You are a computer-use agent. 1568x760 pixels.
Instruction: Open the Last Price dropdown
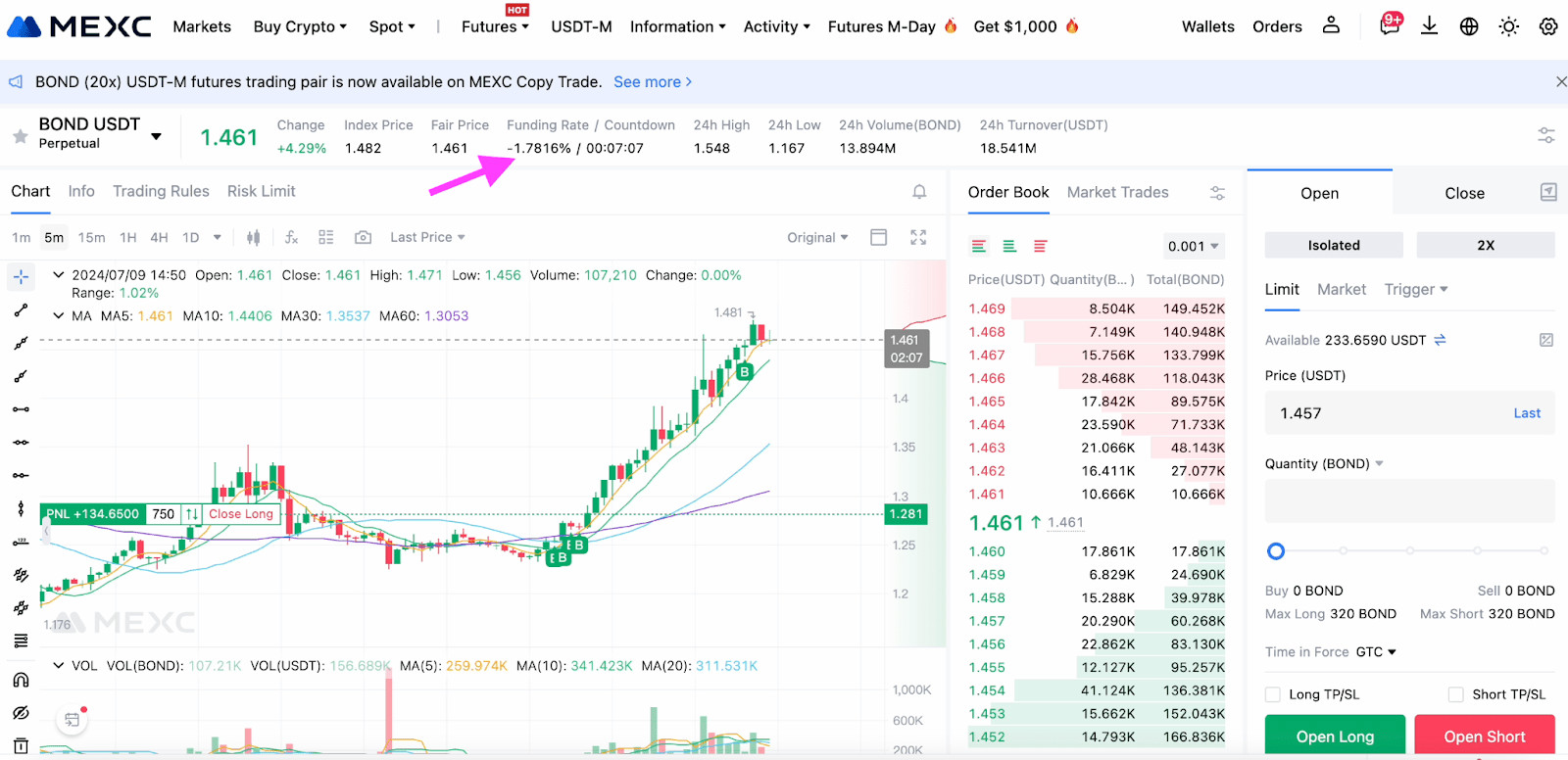[427, 237]
